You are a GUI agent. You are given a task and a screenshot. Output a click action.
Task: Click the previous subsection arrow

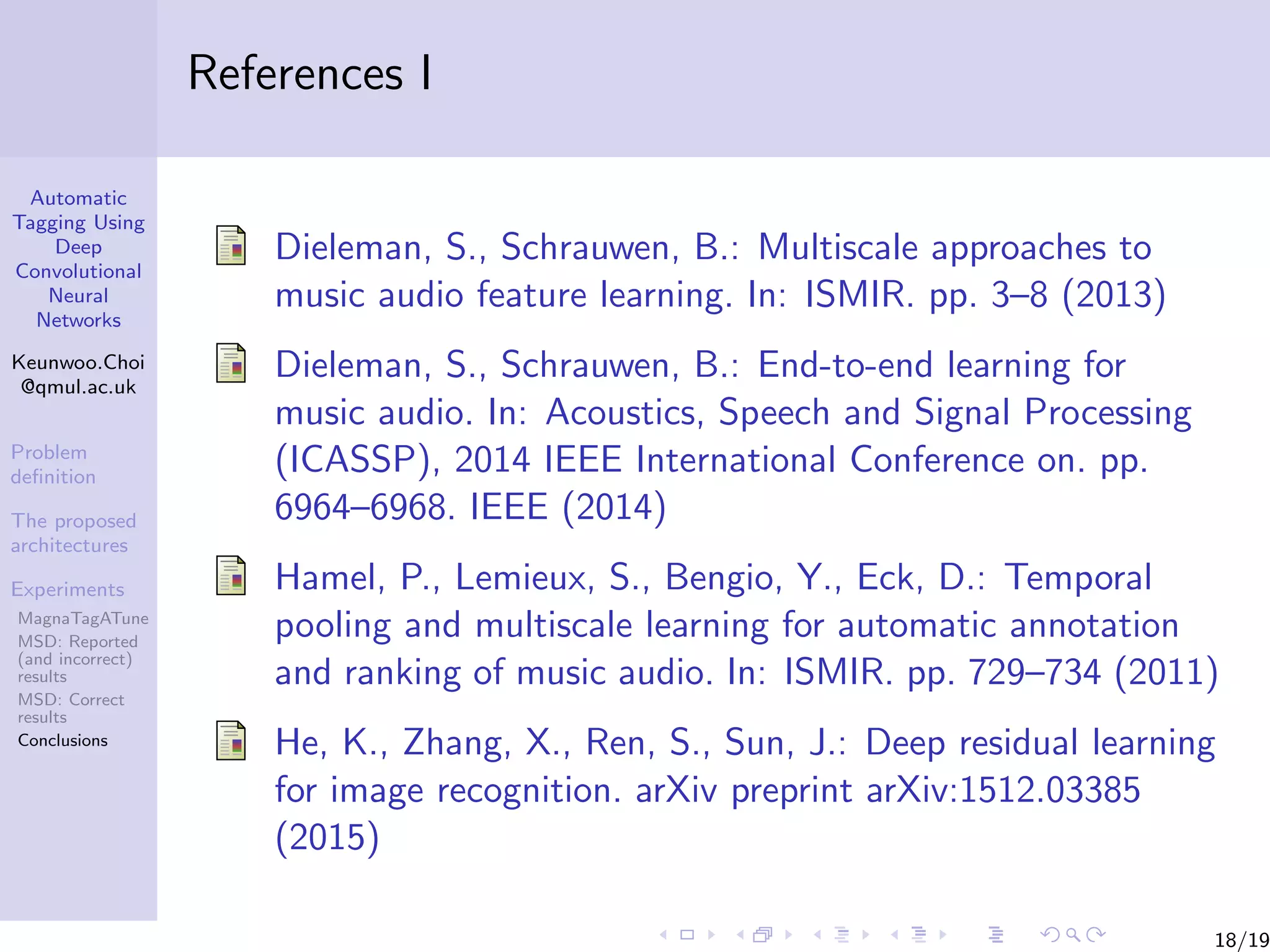(817, 935)
